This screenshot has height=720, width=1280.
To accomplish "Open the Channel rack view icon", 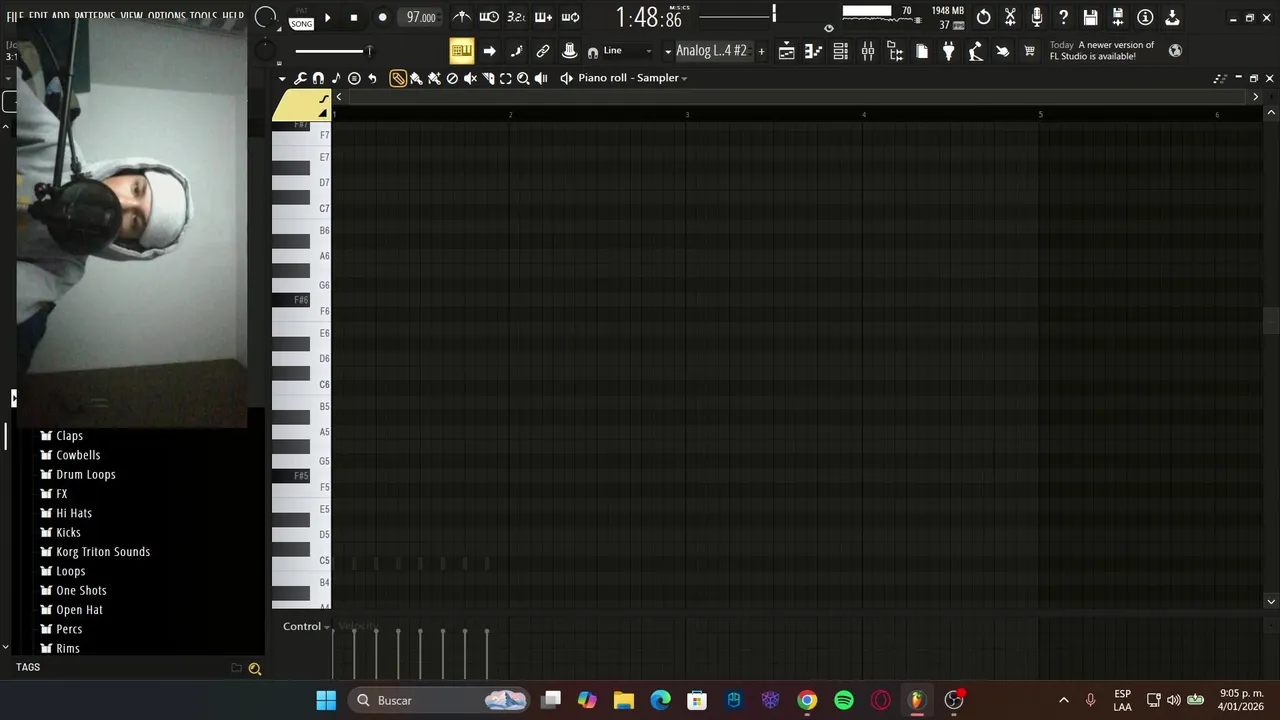I will click(841, 51).
